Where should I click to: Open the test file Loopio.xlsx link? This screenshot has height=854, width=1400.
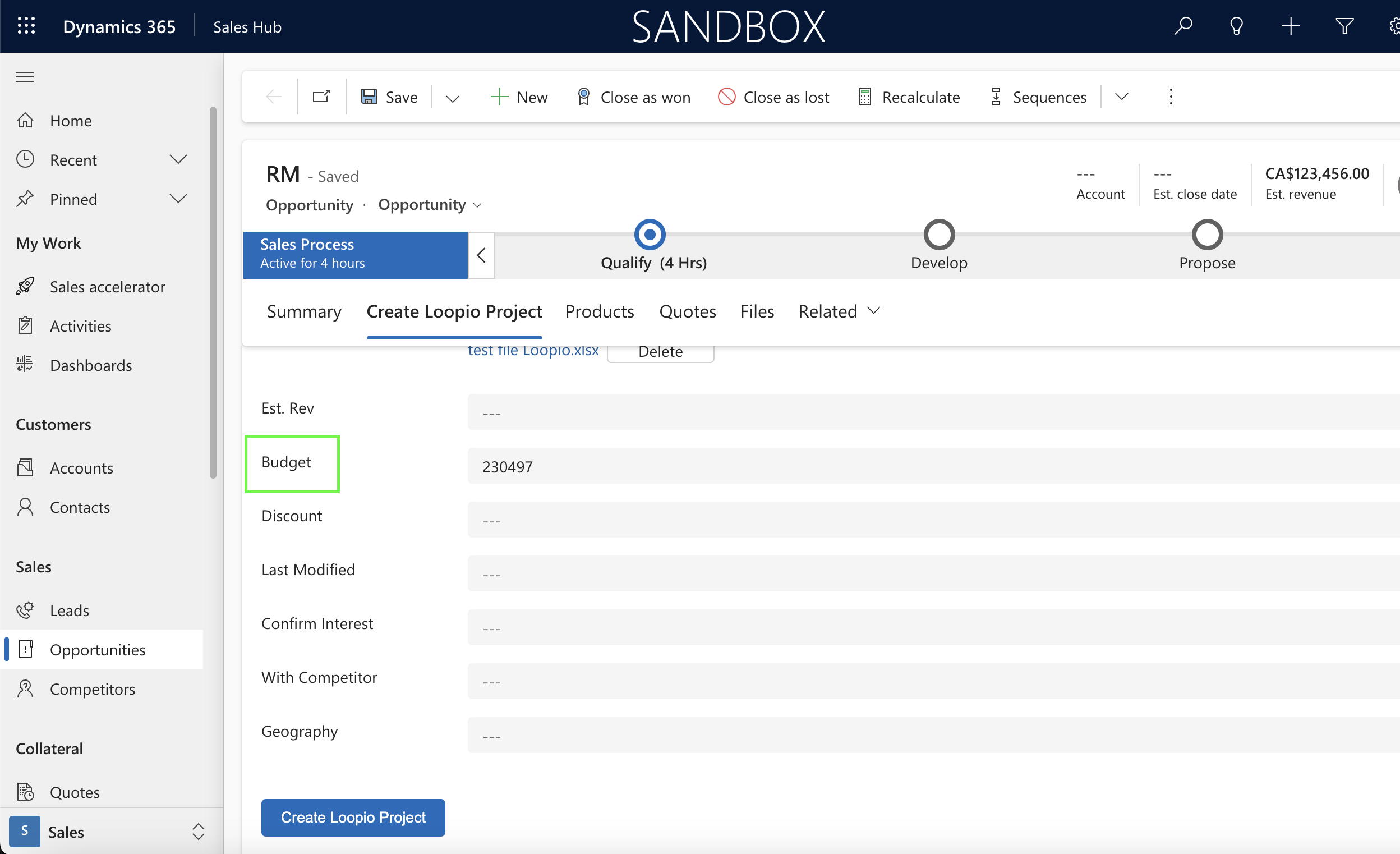click(533, 350)
